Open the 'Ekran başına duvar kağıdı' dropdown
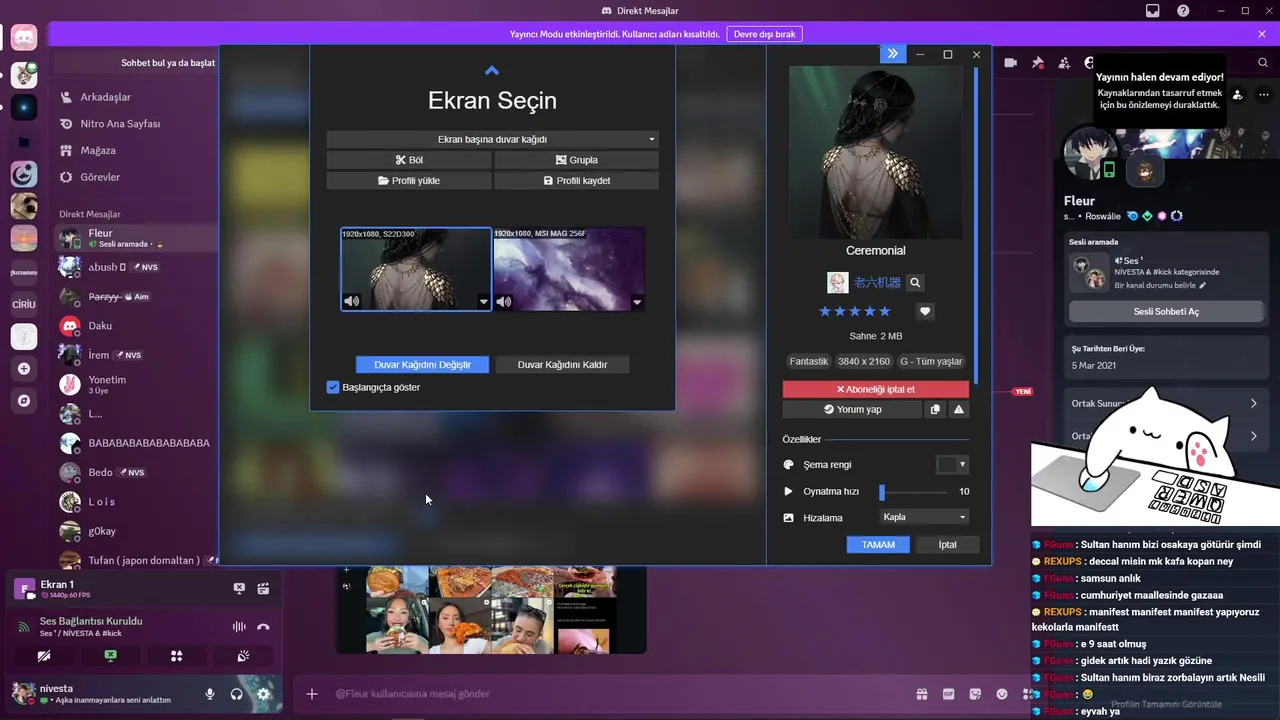Image resolution: width=1280 pixels, height=720 pixels. tap(492, 139)
